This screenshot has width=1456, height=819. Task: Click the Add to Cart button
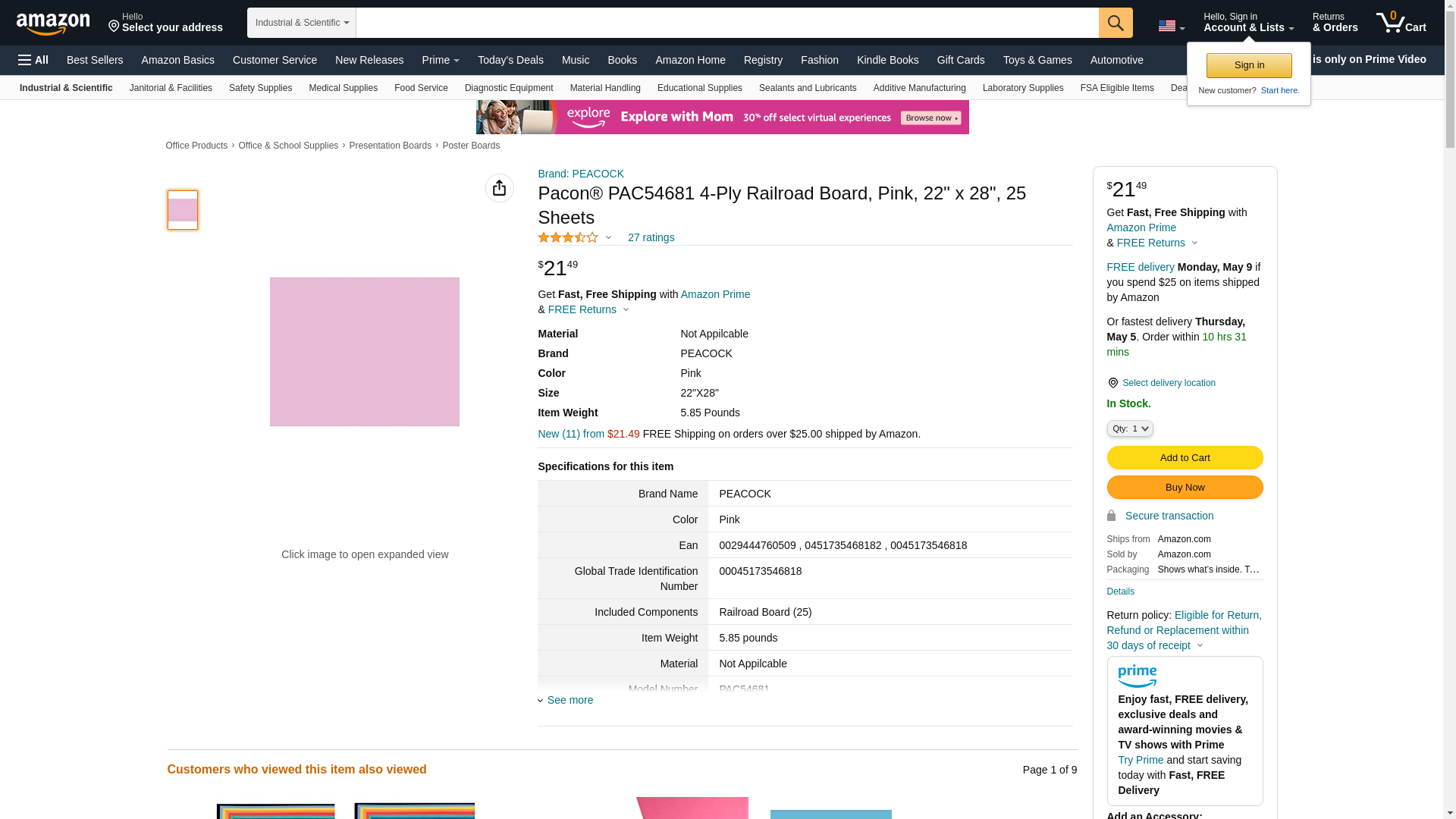pos(1185,458)
